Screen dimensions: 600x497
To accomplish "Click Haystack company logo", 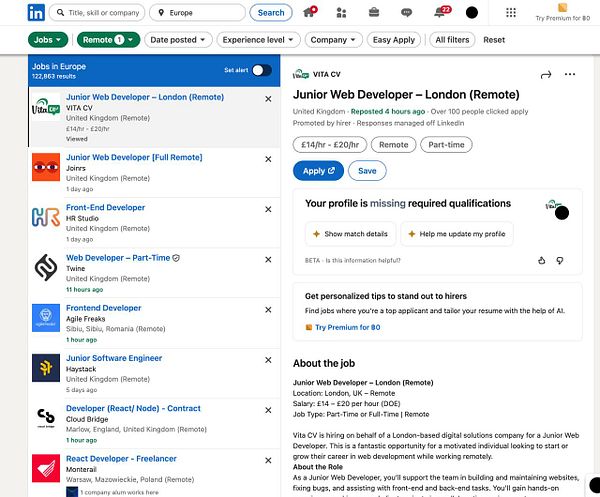I will (46, 368).
